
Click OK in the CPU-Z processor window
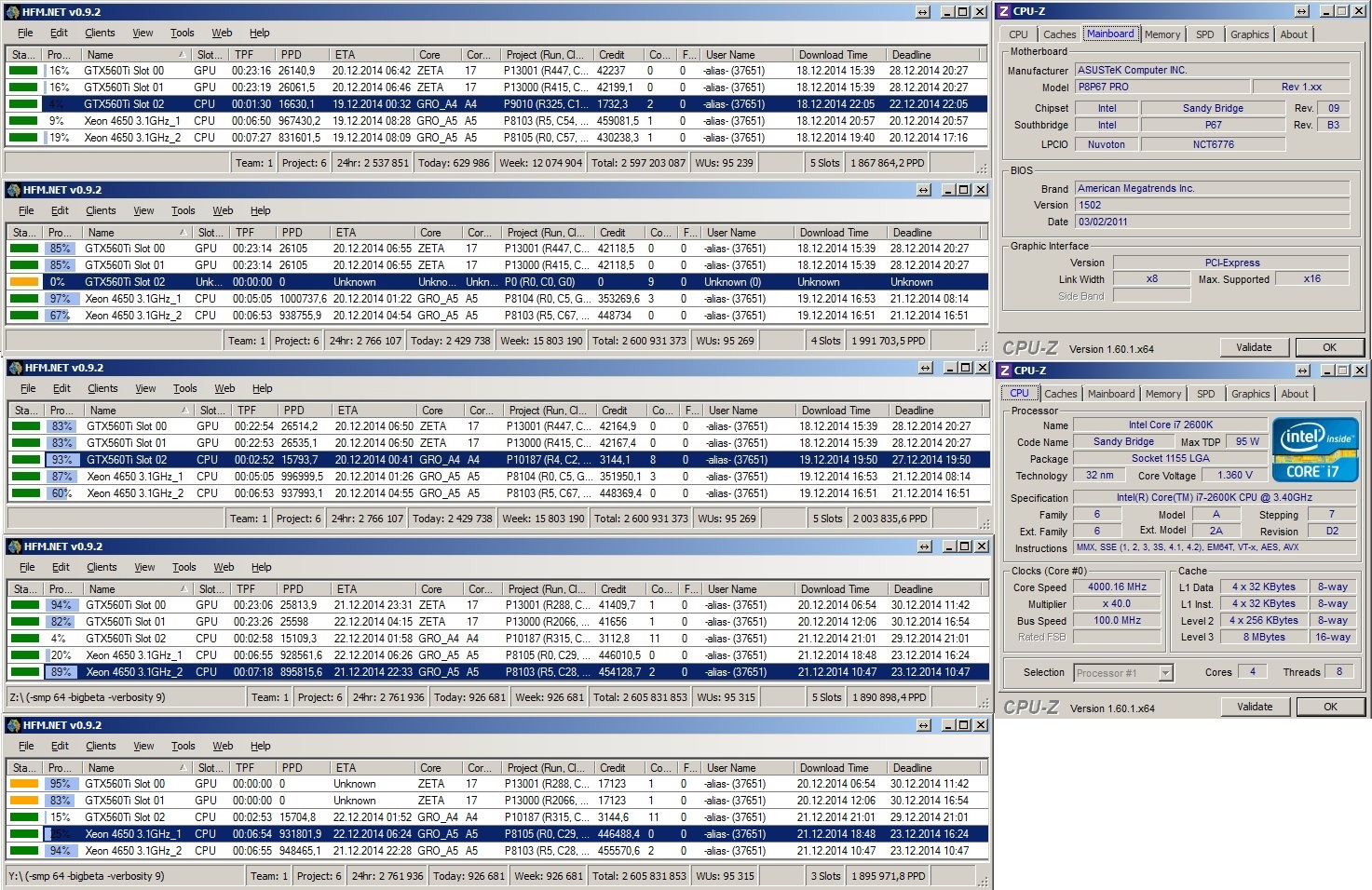[x=1330, y=707]
